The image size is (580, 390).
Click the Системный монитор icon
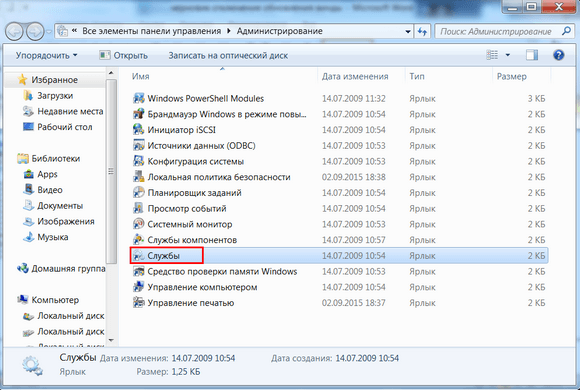pos(139,224)
